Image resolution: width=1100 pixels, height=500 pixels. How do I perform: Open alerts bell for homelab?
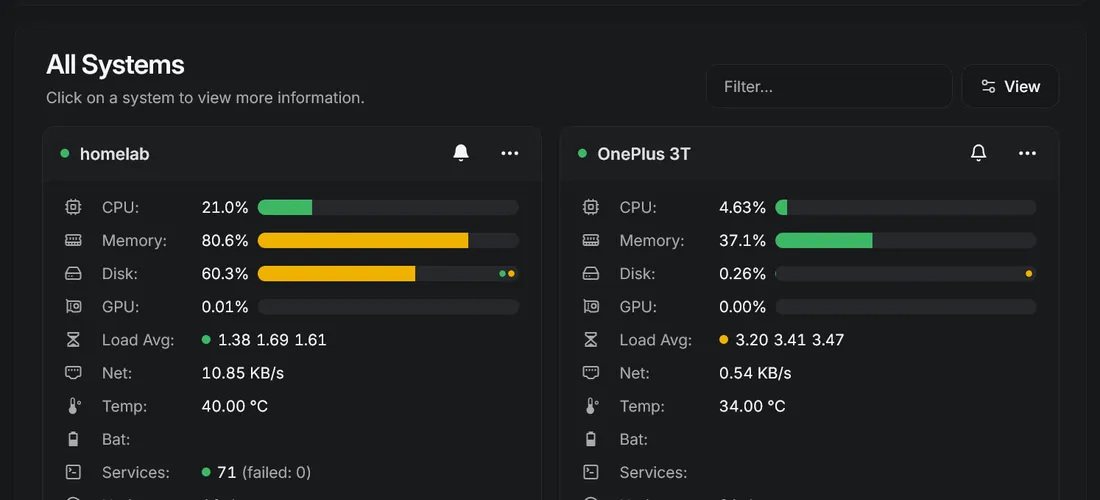(x=461, y=153)
